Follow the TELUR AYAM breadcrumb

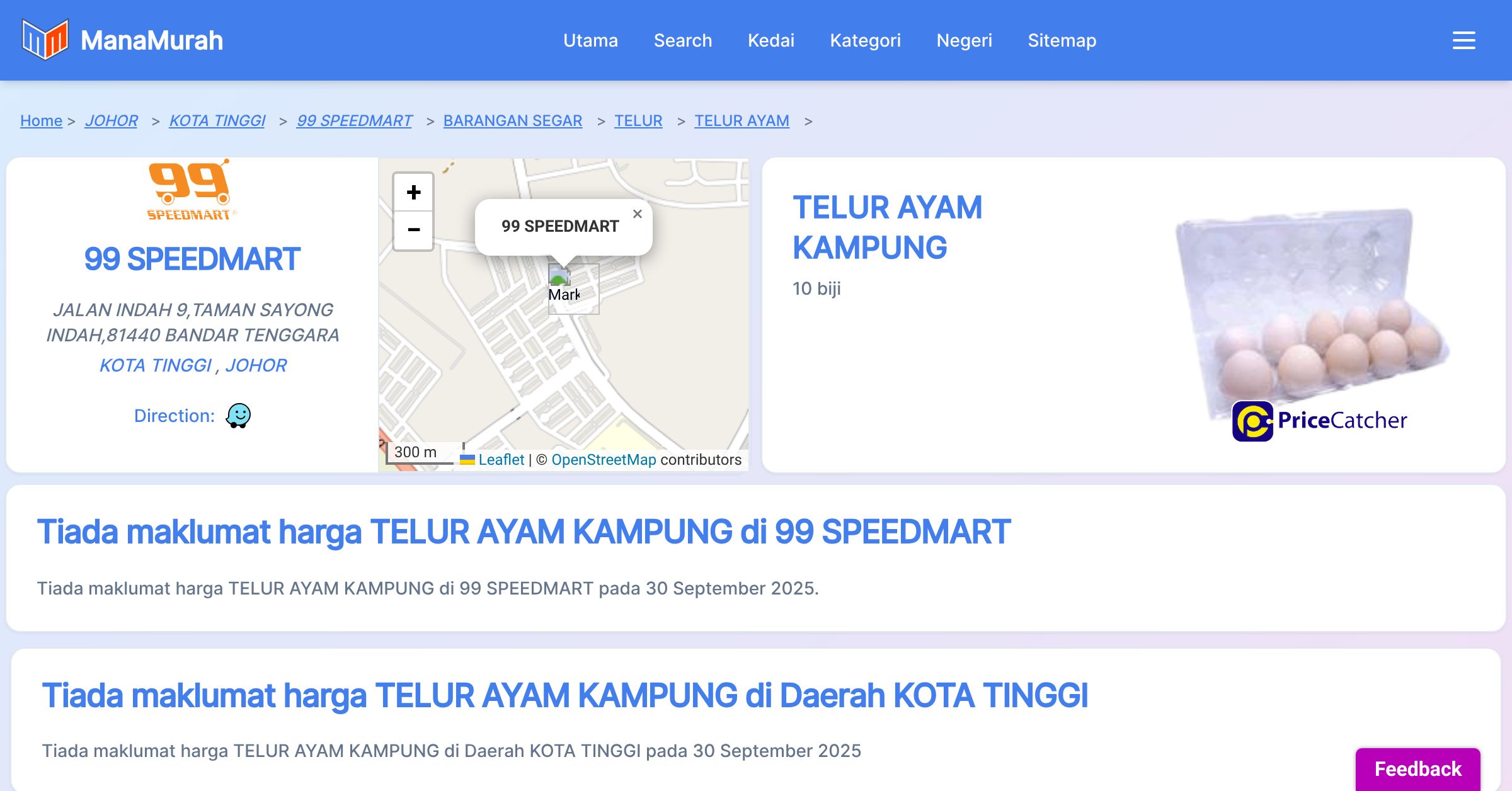click(x=742, y=120)
